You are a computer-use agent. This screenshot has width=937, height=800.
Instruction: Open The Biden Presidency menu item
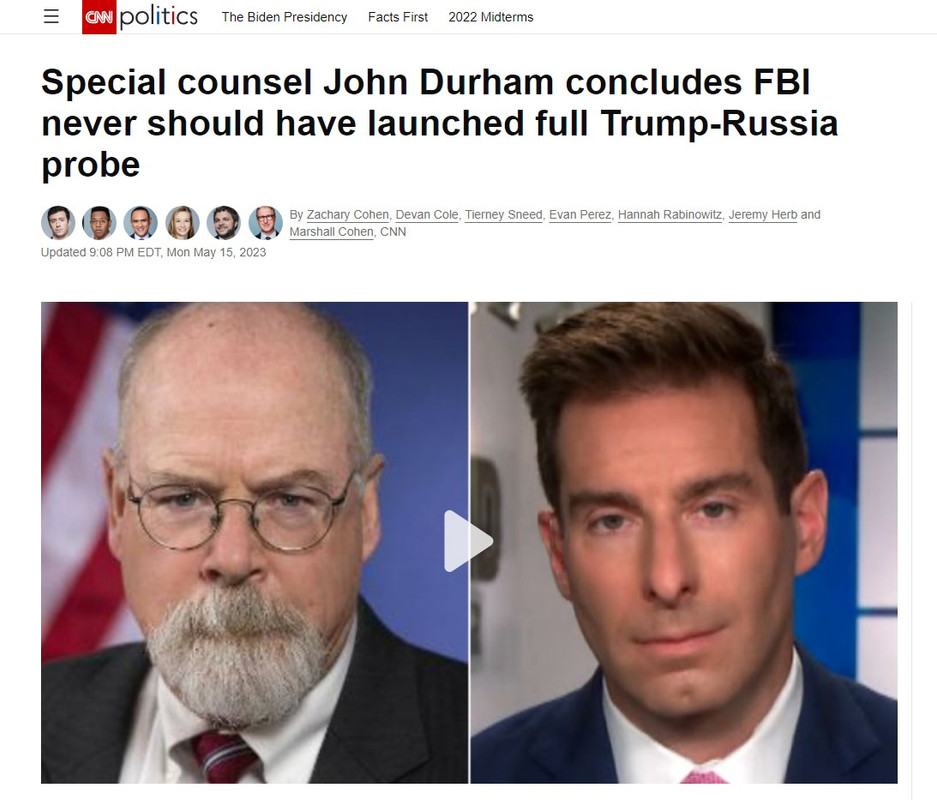point(284,17)
